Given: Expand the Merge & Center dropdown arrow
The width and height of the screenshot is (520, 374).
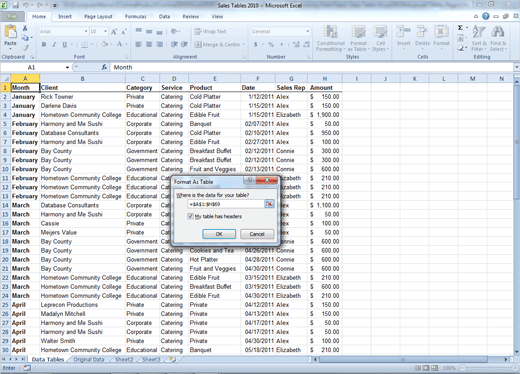Looking at the screenshot, I should coord(243,44).
